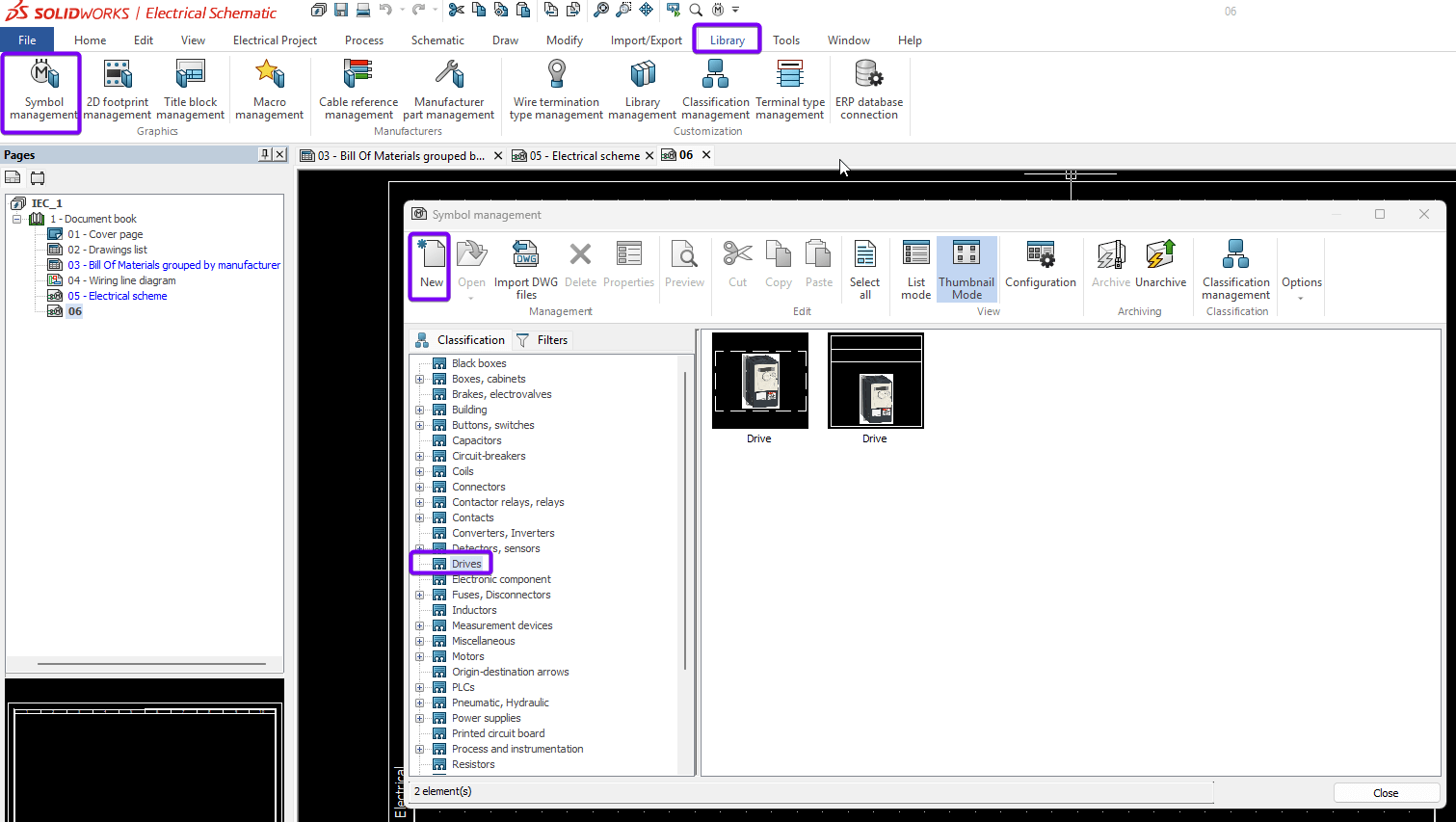Expand the Motors category in the tree
Viewport: 1456px width, 822px height.
coord(419,656)
